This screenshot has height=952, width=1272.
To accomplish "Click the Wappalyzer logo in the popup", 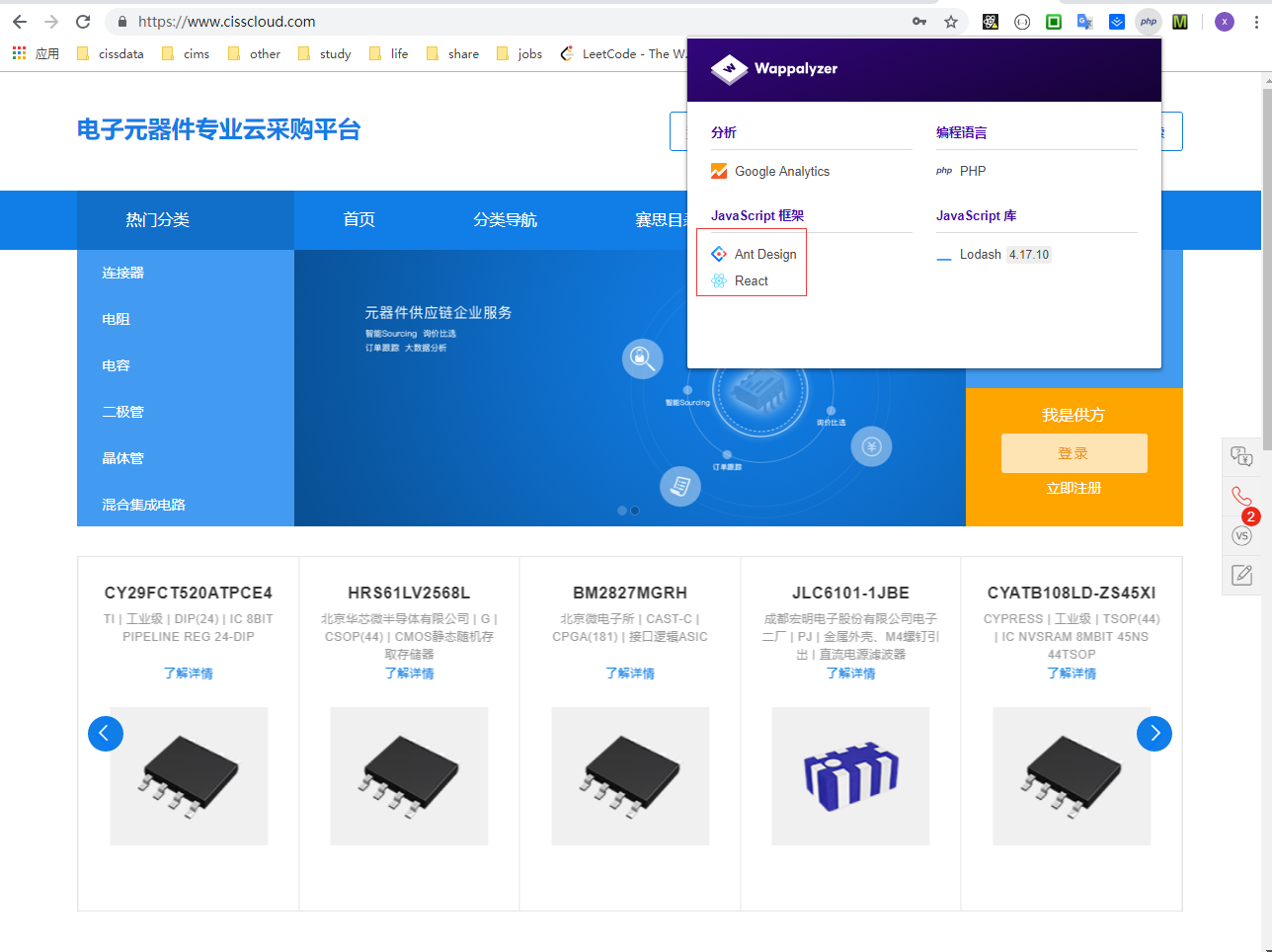I will 774,69.
